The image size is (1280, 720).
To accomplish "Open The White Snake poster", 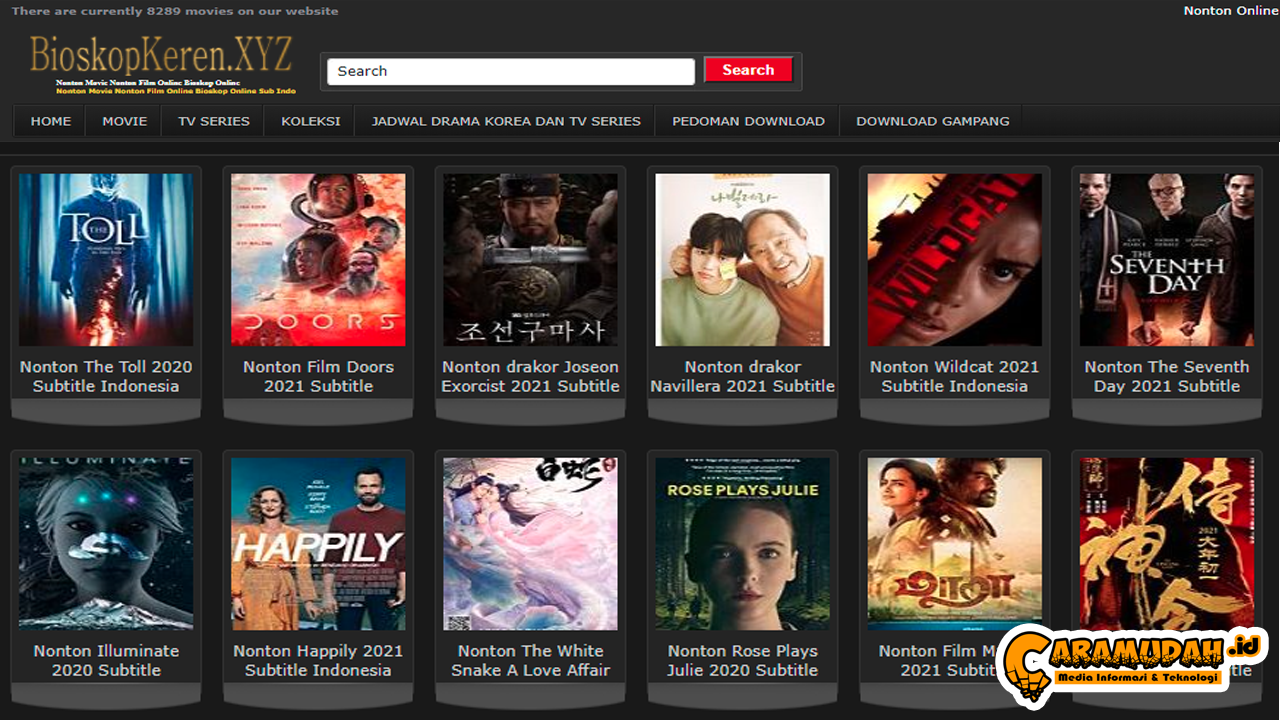I will (x=530, y=544).
